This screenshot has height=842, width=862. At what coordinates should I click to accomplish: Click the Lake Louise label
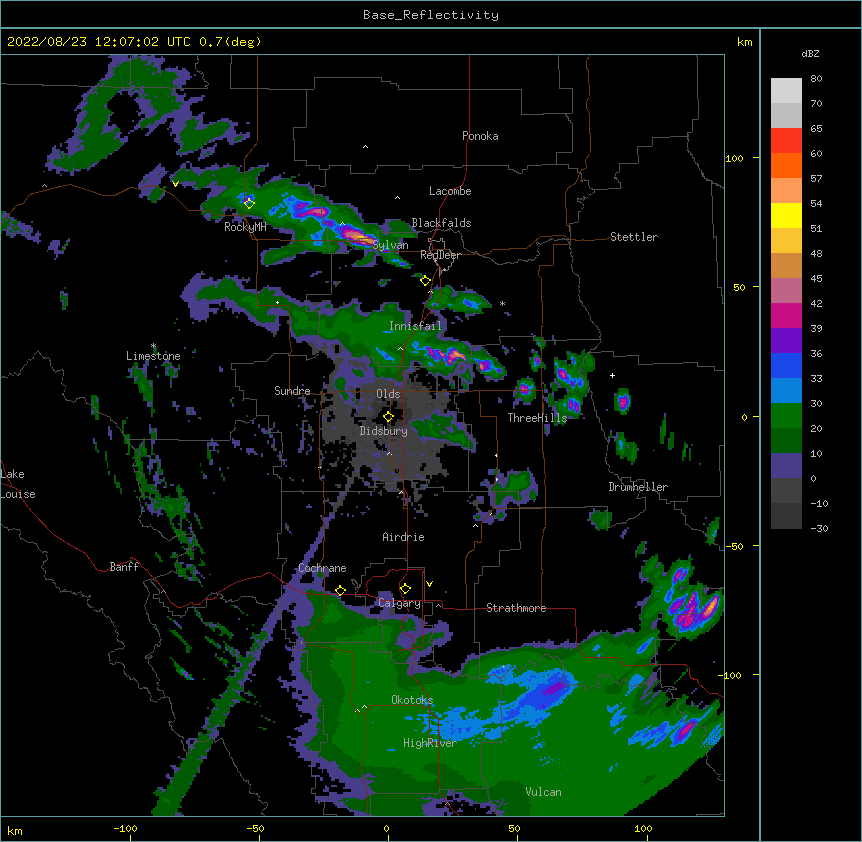(x=18, y=484)
